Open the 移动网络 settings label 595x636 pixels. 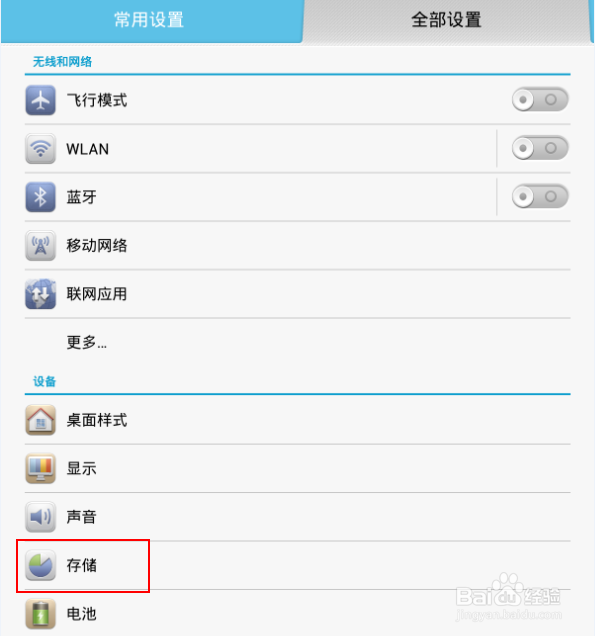(x=97, y=245)
